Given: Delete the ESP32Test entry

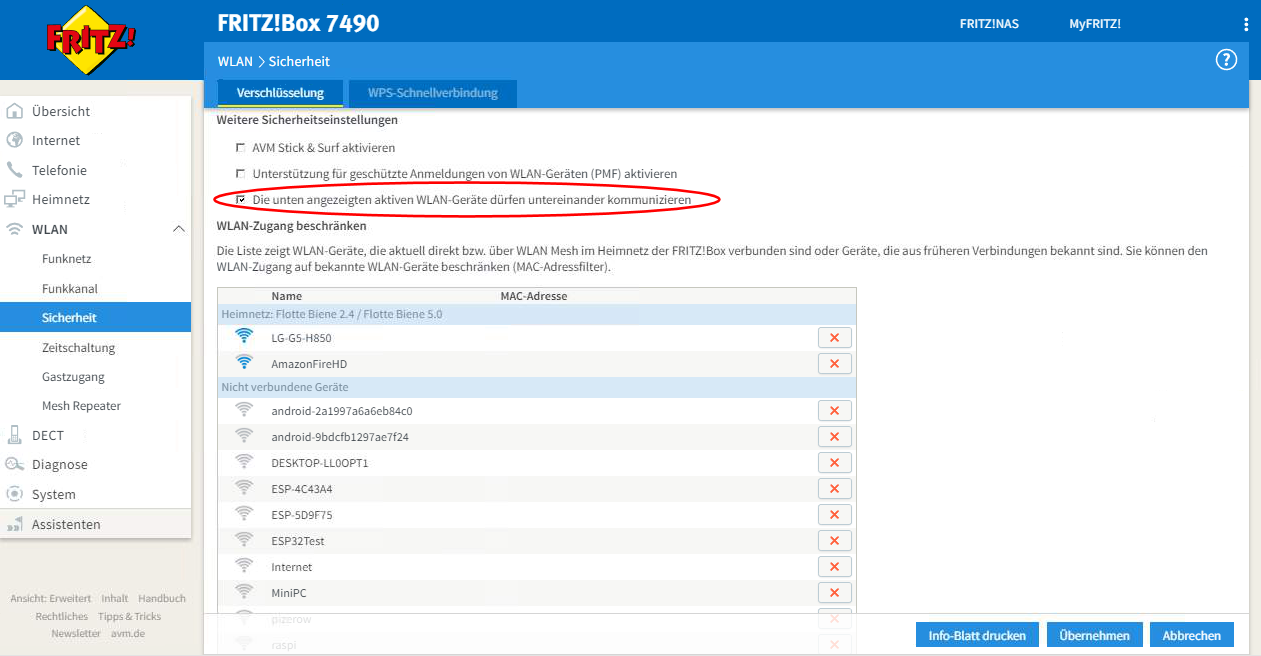Looking at the screenshot, I should (834, 541).
